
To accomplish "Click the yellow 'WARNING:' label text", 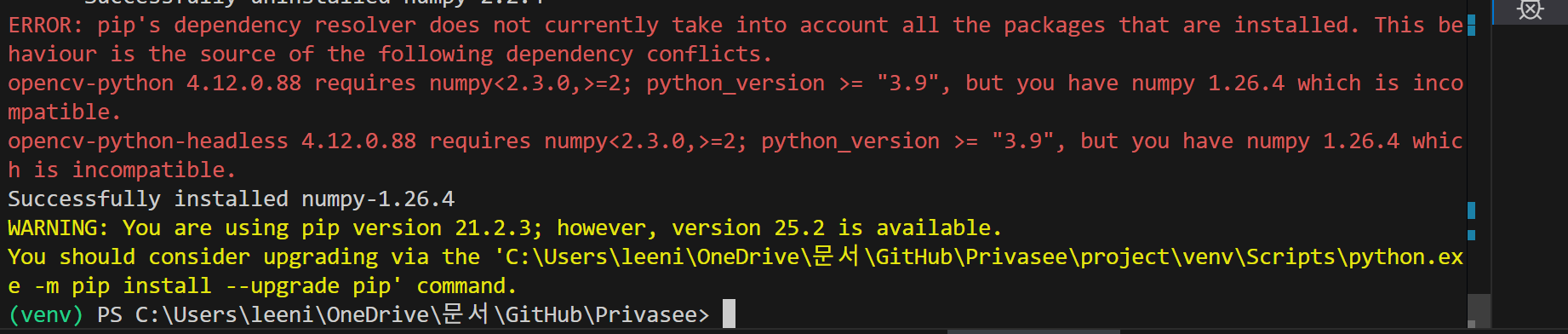I will click(59, 228).
